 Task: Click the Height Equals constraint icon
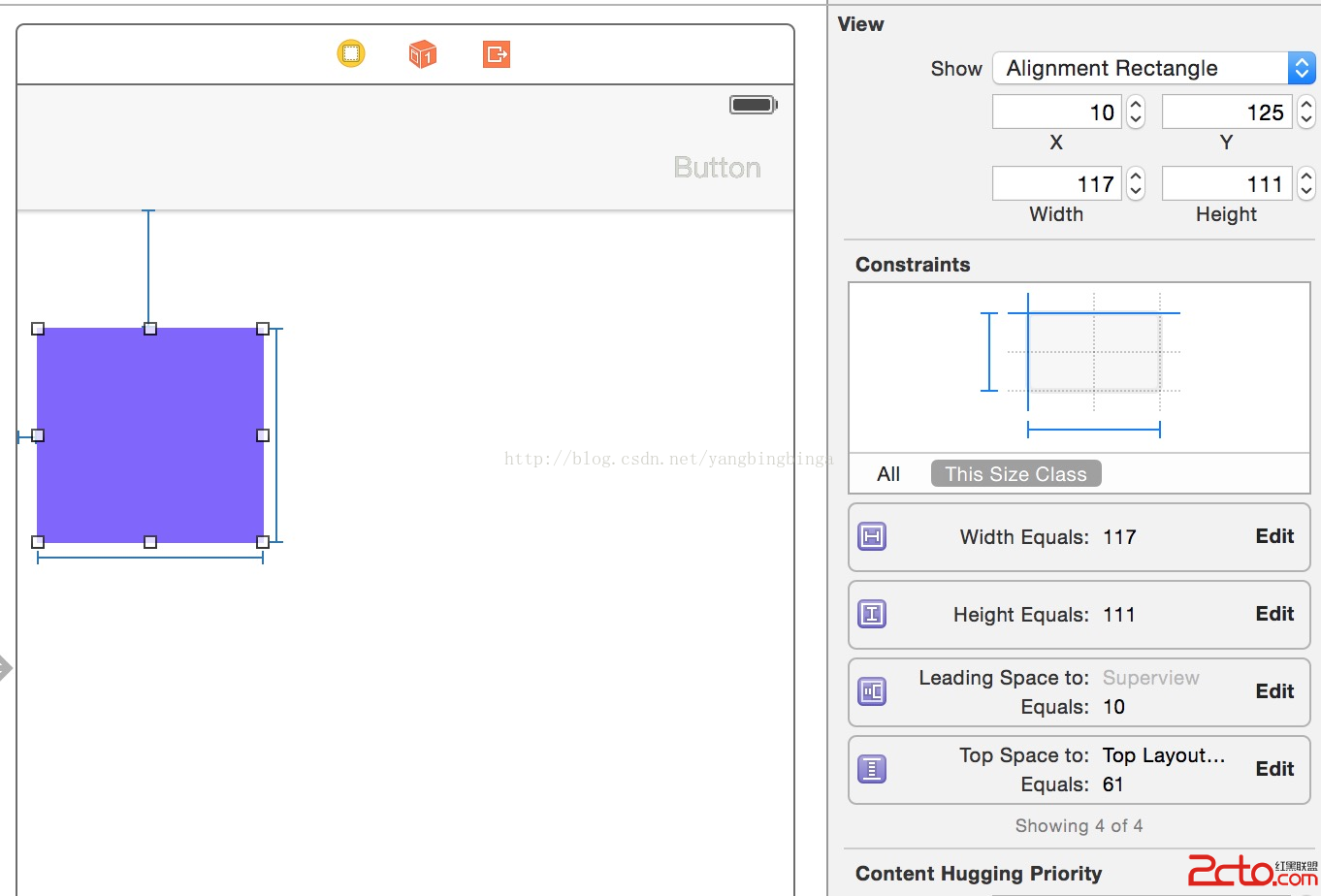click(872, 614)
